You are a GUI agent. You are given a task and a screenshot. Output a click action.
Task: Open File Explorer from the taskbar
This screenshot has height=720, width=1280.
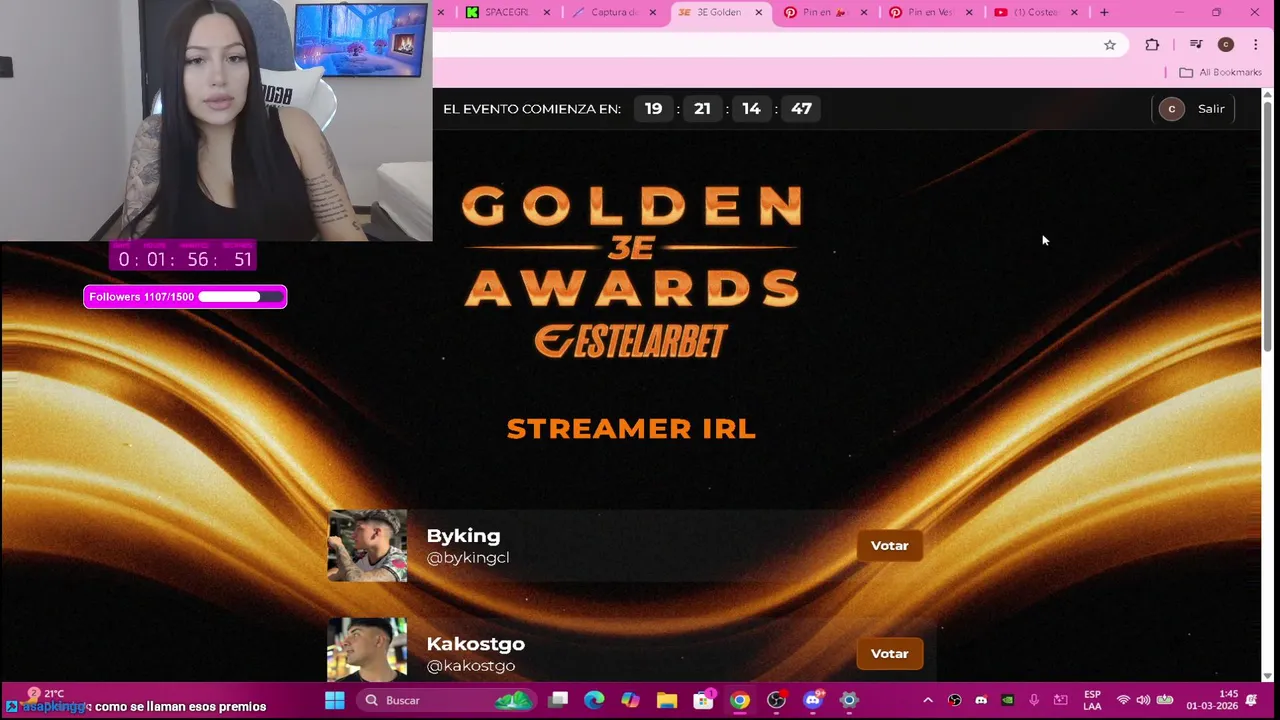(x=667, y=700)
